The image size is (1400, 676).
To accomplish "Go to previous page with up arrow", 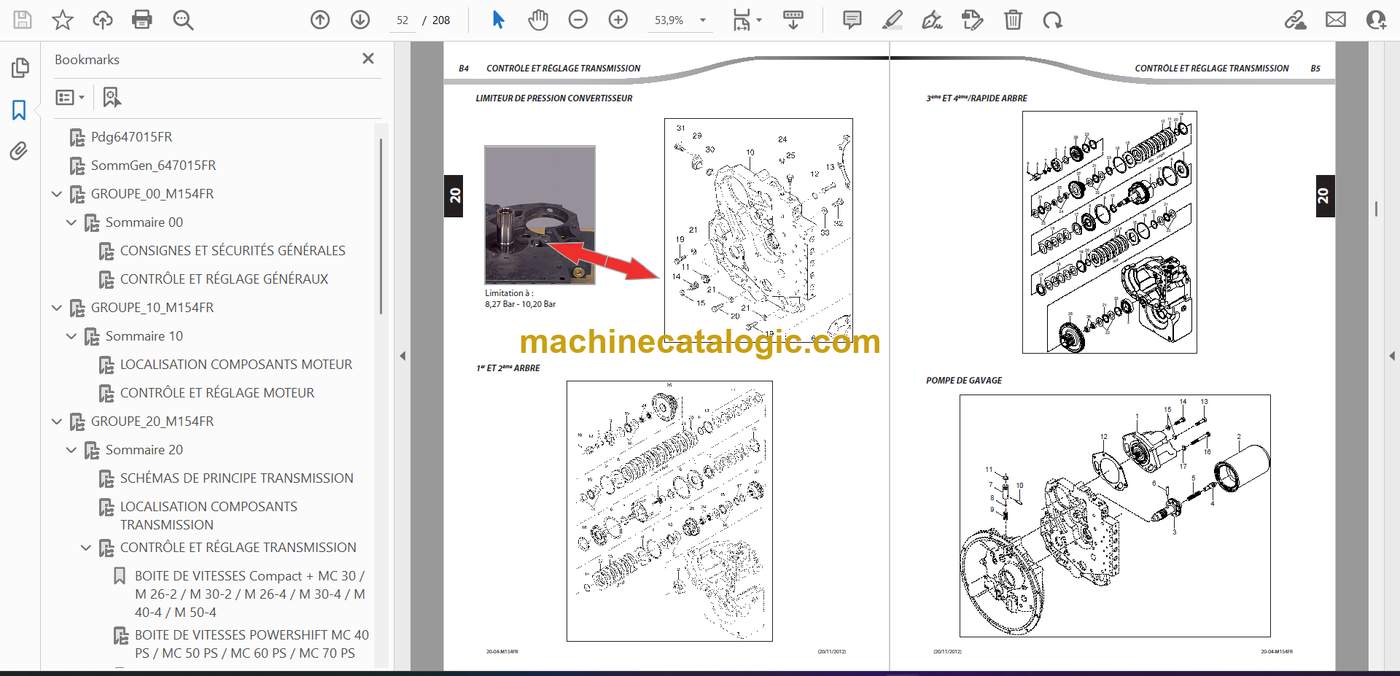I will tap(320, 20).
